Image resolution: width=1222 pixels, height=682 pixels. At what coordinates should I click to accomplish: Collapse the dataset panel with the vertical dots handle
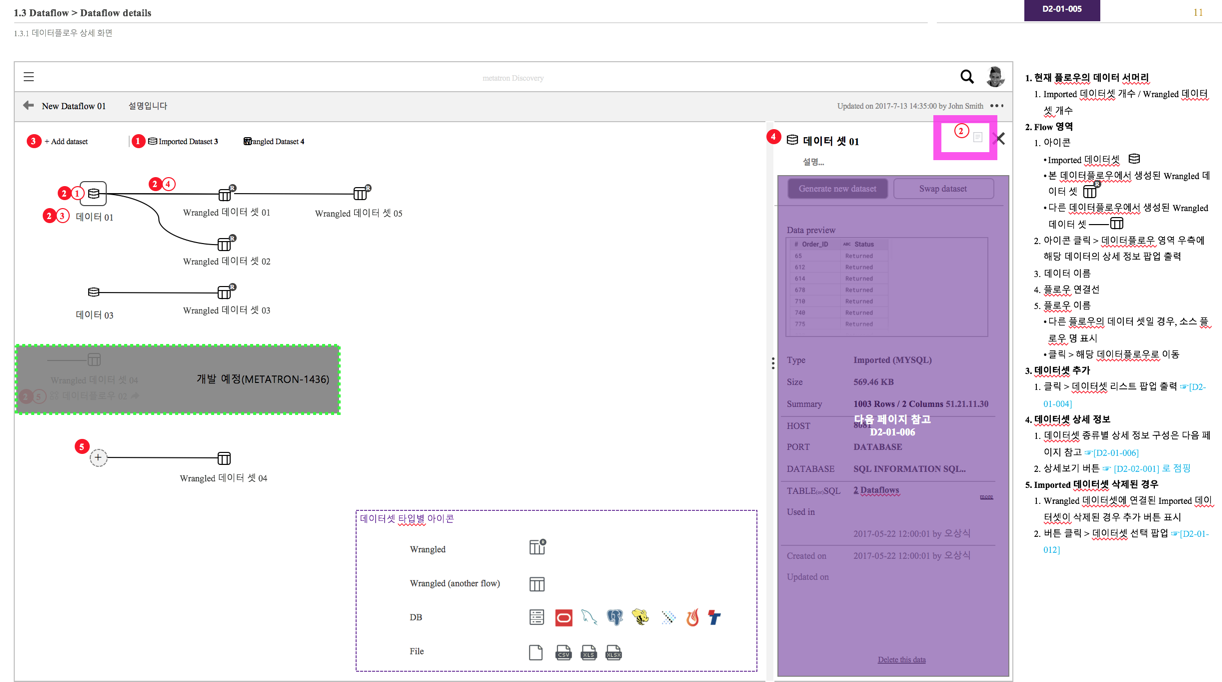click(x=773, y=363)
